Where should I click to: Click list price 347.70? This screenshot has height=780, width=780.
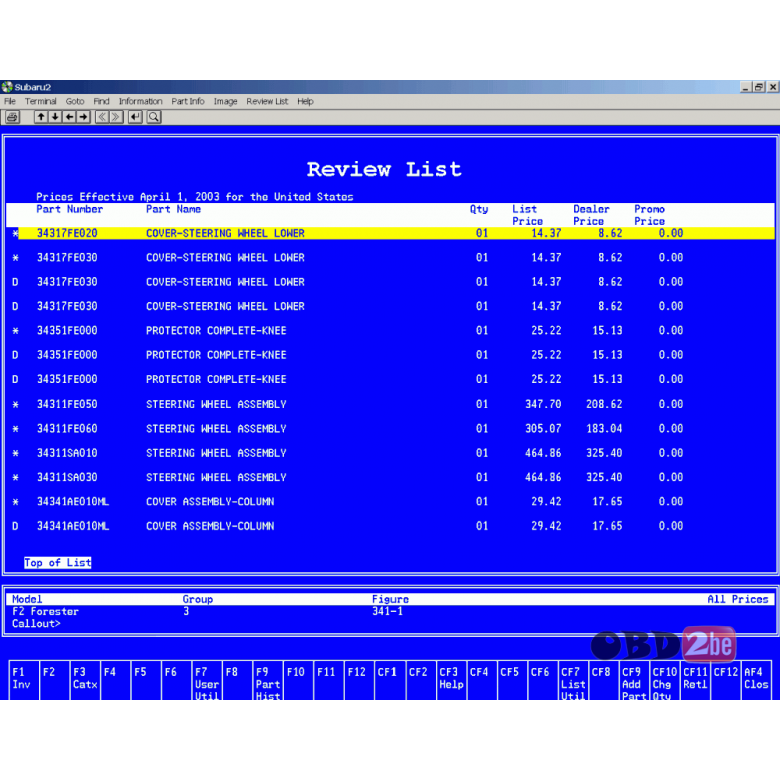tap(543, 404)
